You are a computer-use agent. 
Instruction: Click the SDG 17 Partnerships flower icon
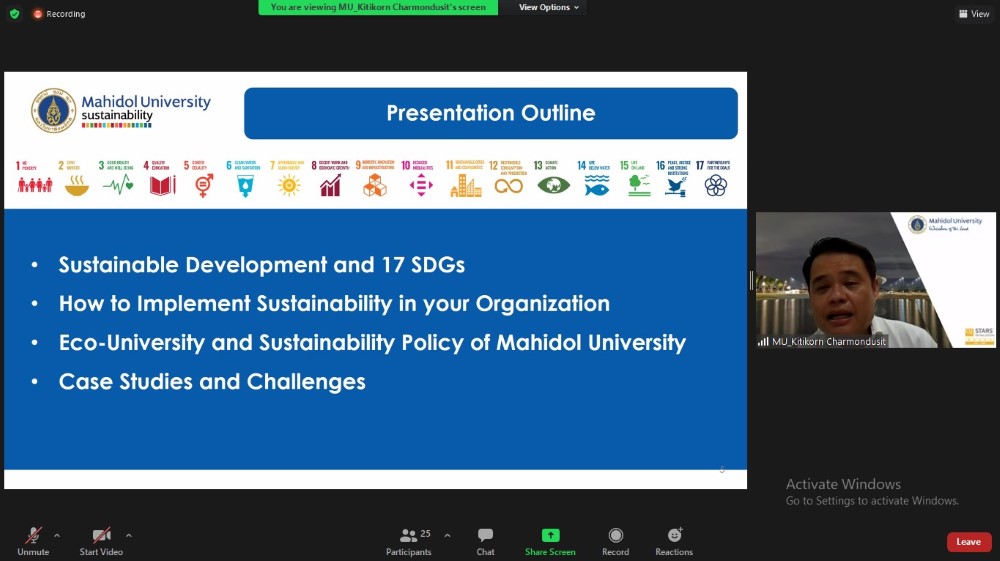(x=716, y=186)
